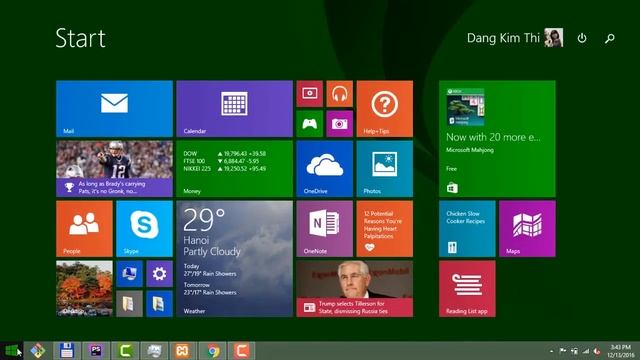Image resolution: width=640 pixels, height=360 pixels.
Task: Open Health tile about Heart Palpitations
Action: tap(384, 229)
